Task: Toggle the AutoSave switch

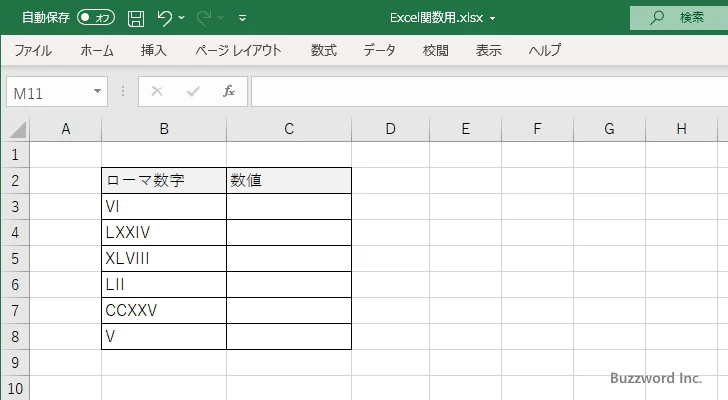Action: coord(96,18)
